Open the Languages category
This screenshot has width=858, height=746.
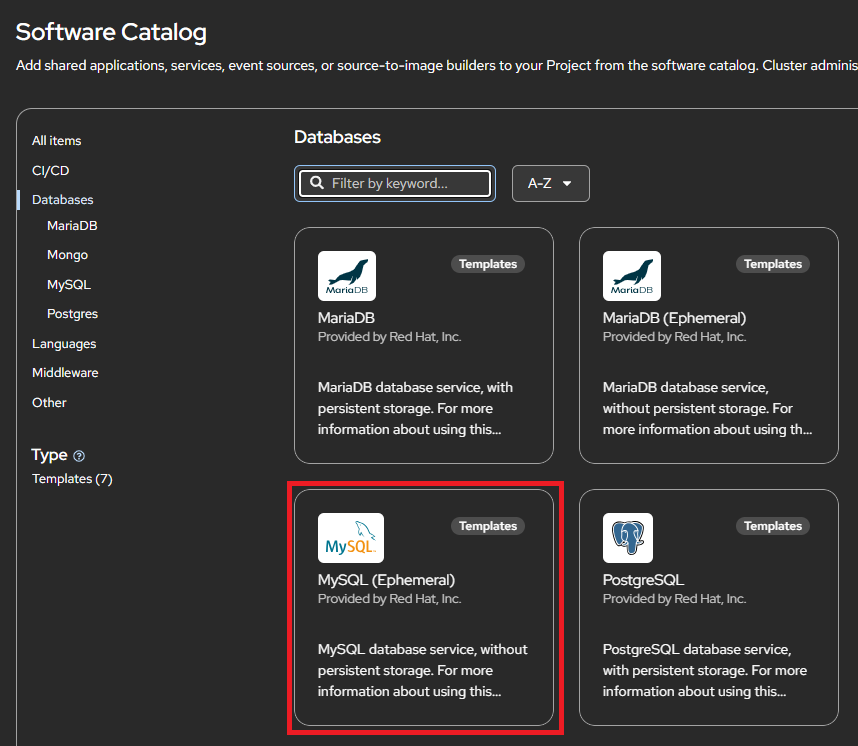click(64, 344)
